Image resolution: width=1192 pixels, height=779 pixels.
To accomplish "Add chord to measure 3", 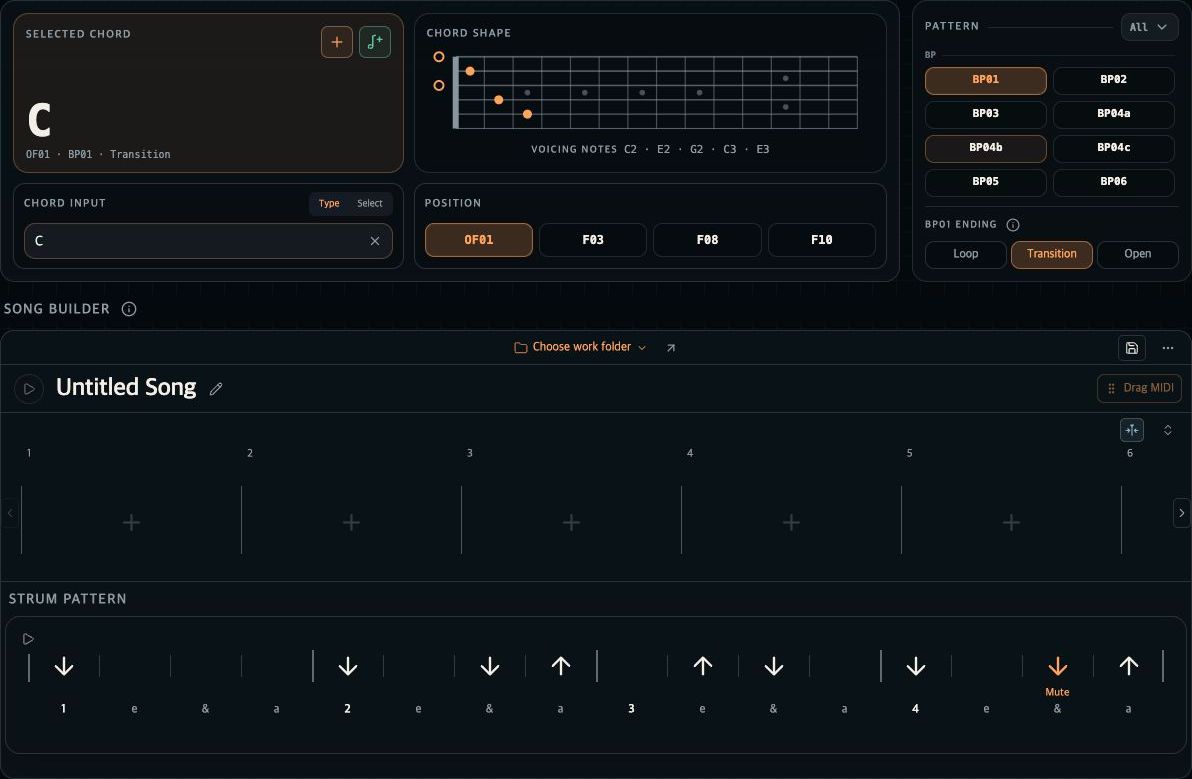I will pyautogui.click(x=571, y=522).
